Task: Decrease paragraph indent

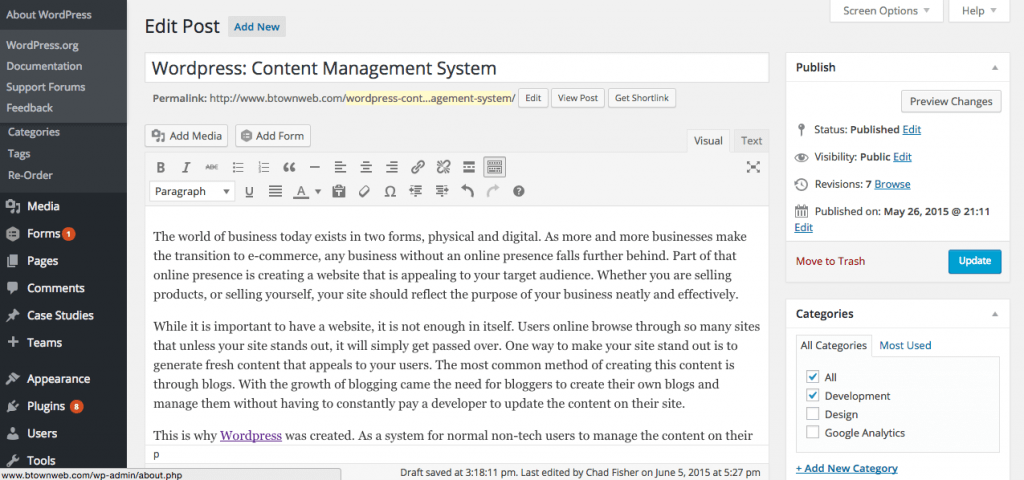Action: click(x=416, y=191)
